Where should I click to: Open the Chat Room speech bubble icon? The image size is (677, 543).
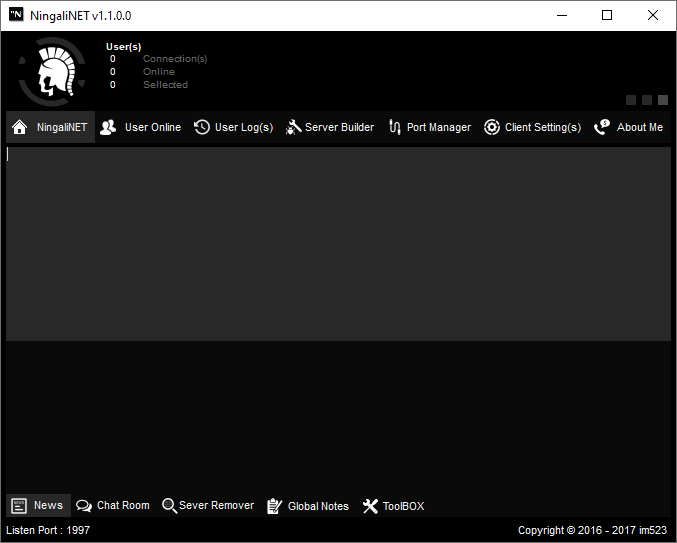[x=84, y=506]
